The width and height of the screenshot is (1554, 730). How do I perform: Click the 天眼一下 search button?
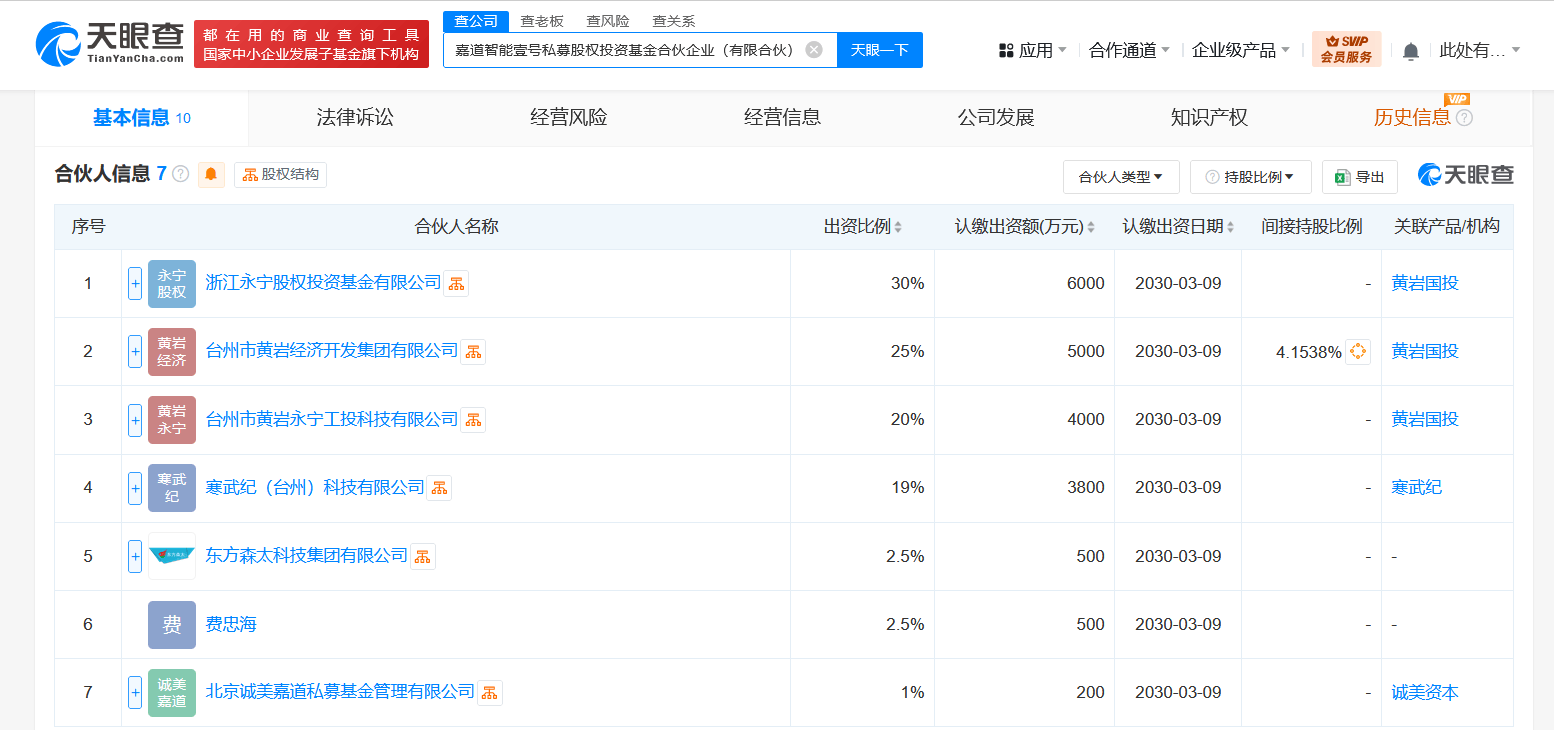[879, 50]
